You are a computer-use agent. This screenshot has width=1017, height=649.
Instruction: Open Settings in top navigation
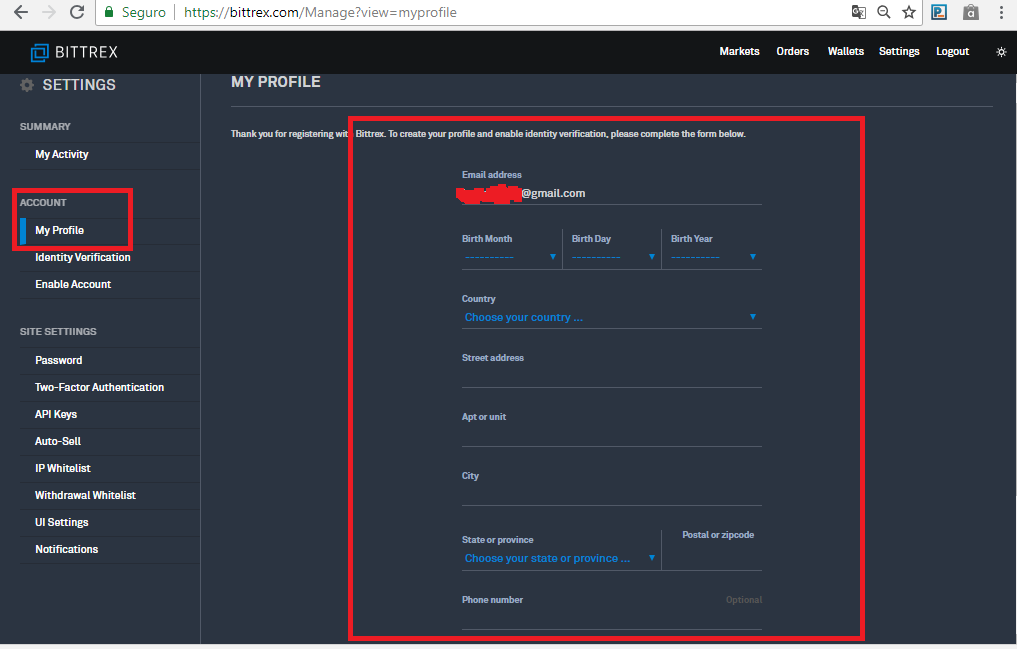point(899,51)
